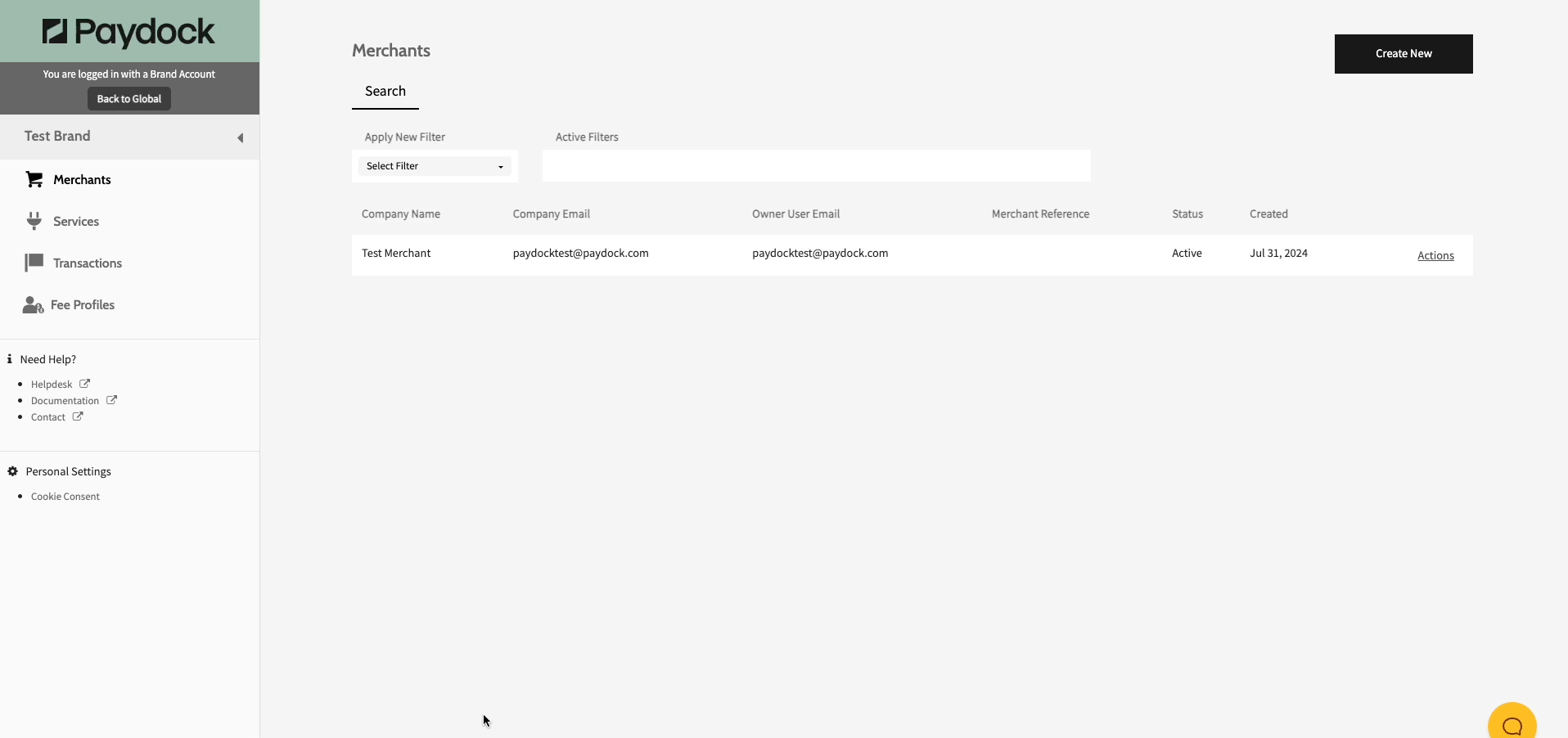The width and height of the screenshot is (1568, 738).
Task: Click the Need Help info icon
Action: [x=9, y=359]
